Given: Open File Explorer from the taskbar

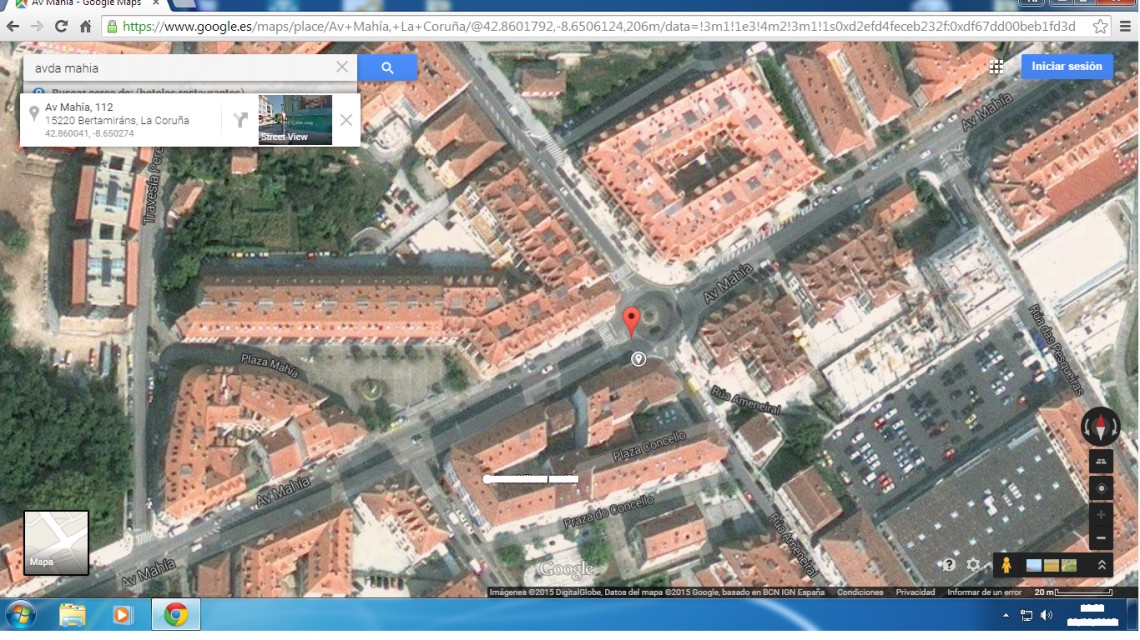Looking at the screenshot, I should (72, 615).
